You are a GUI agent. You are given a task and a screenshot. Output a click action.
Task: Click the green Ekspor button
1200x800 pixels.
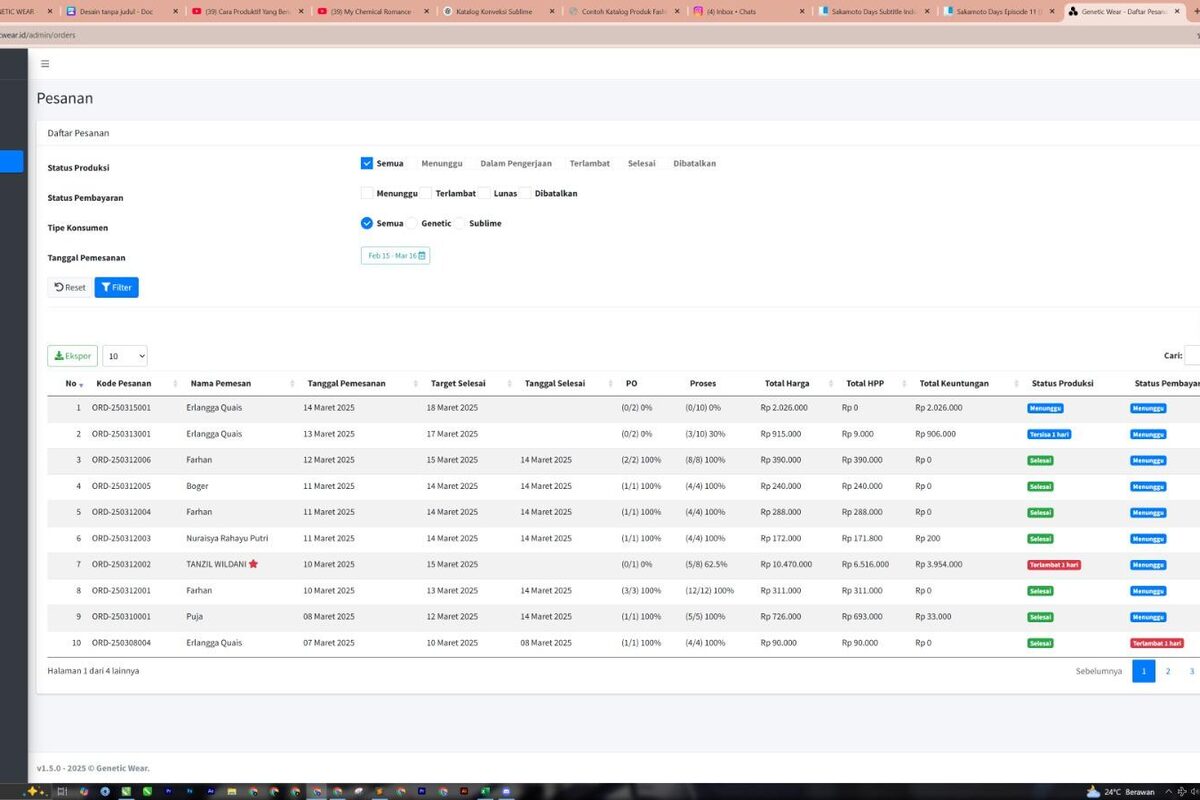pos(72,356)
